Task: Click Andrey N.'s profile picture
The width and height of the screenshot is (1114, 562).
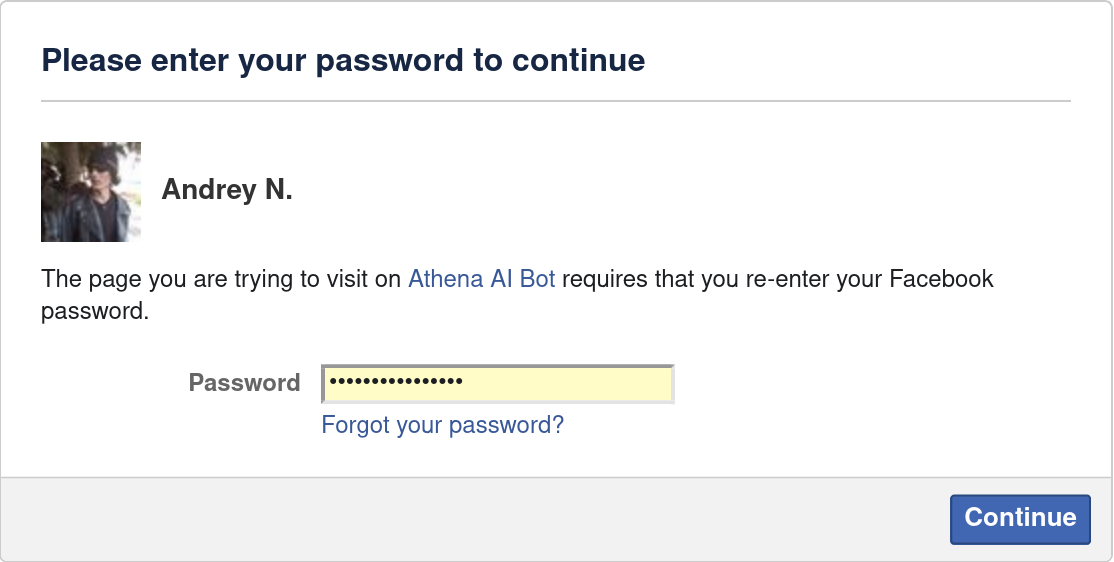Action: 91,192
